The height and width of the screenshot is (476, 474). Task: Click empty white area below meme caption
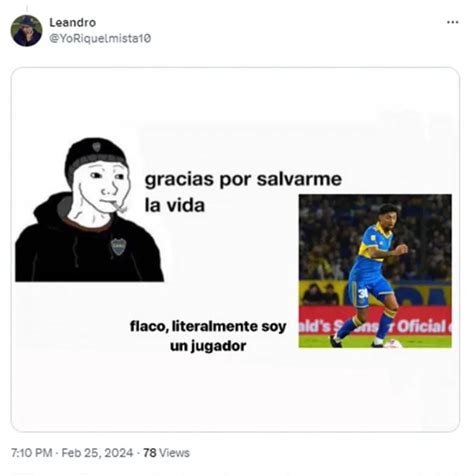tap(233, 393)
